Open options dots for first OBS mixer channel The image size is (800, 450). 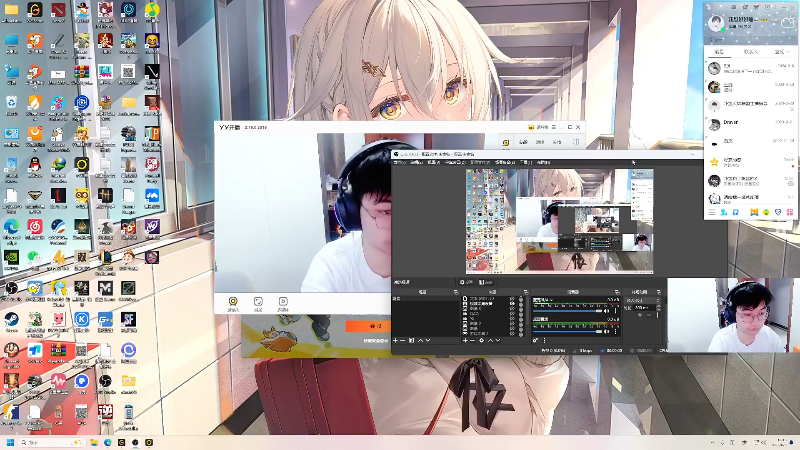616,311
